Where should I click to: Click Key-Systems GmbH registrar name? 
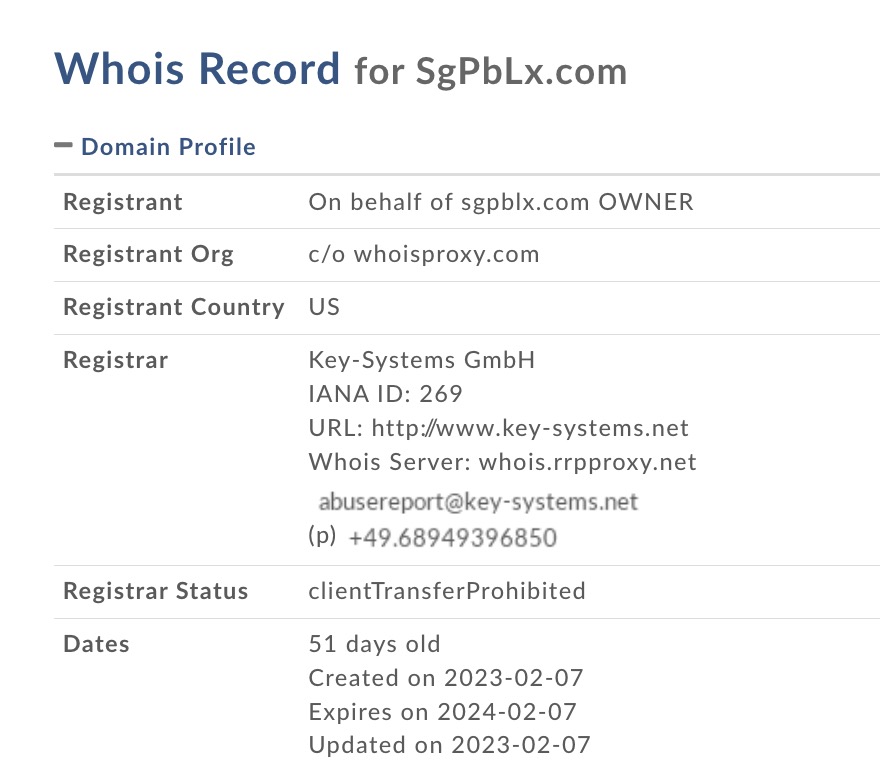point(422,360)
